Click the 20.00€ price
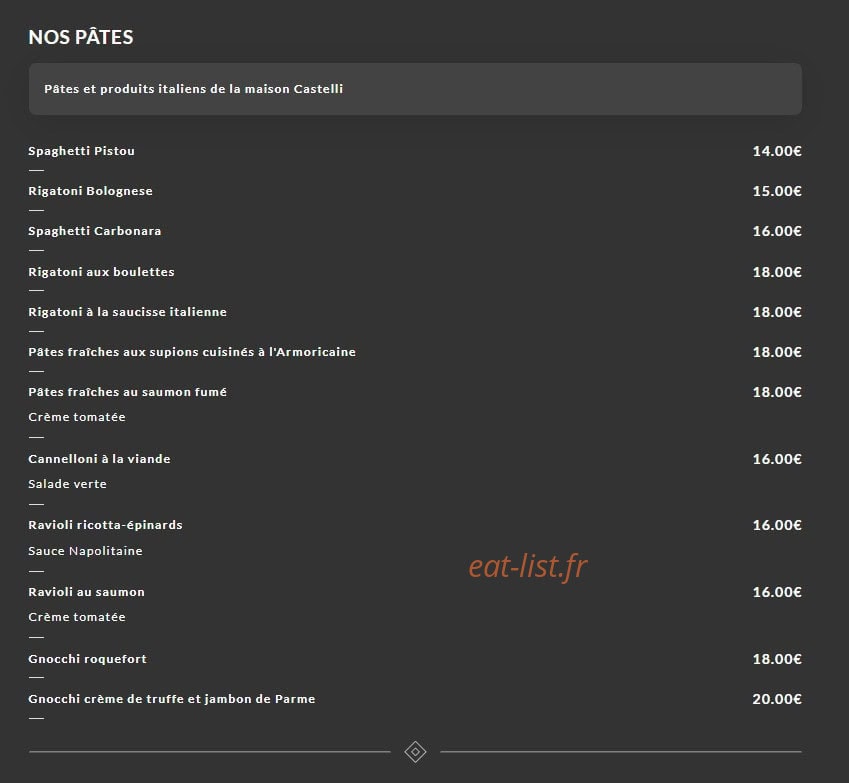Viewport: 849px width, 783px height. pos(777,699)
